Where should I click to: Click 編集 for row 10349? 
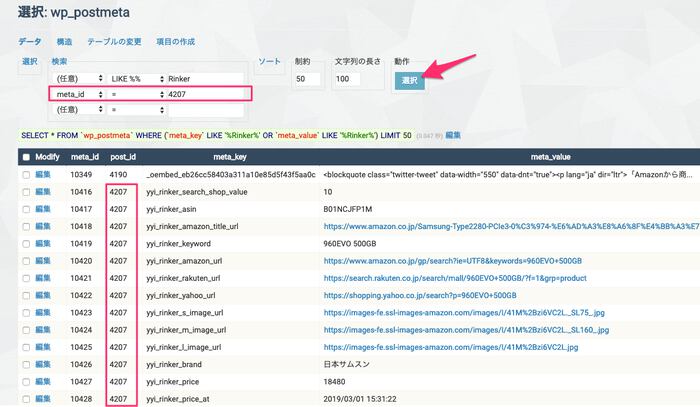point(43,174)
